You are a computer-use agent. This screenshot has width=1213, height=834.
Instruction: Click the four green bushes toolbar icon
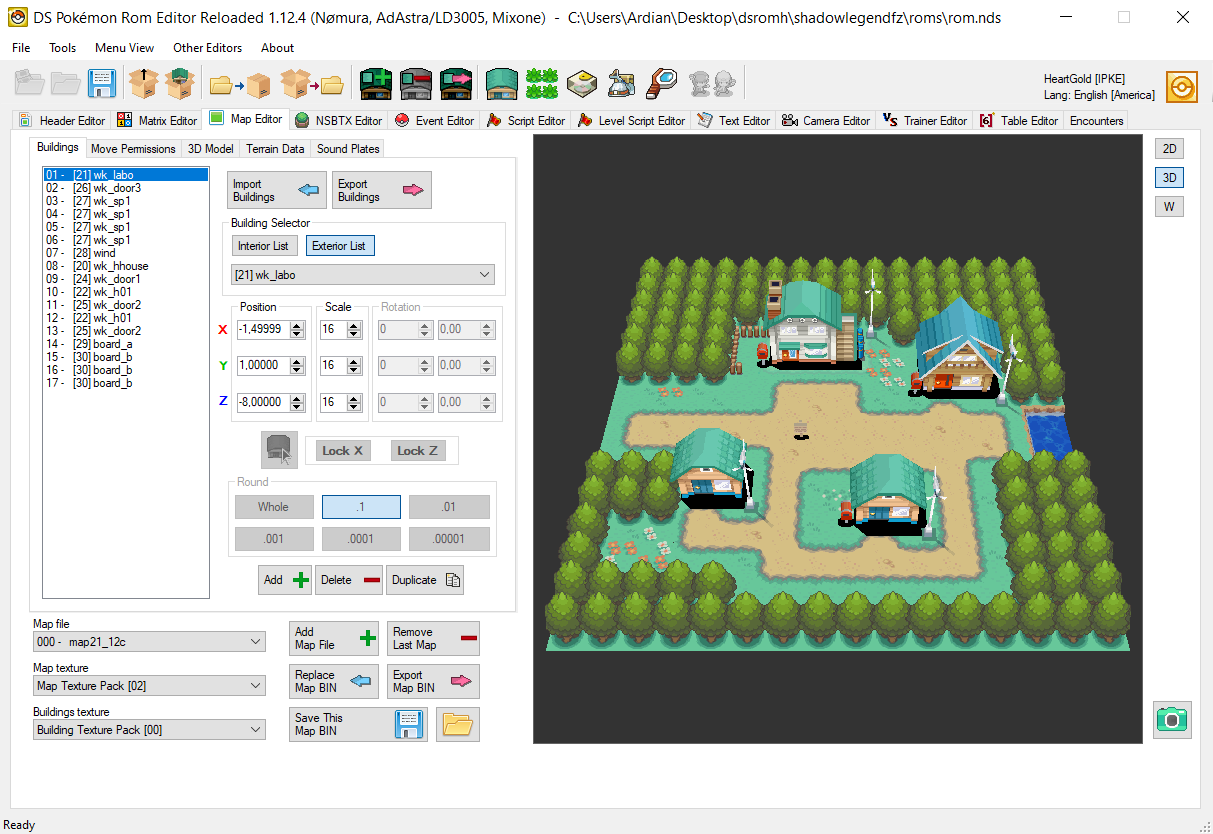[x=542, y=83]
